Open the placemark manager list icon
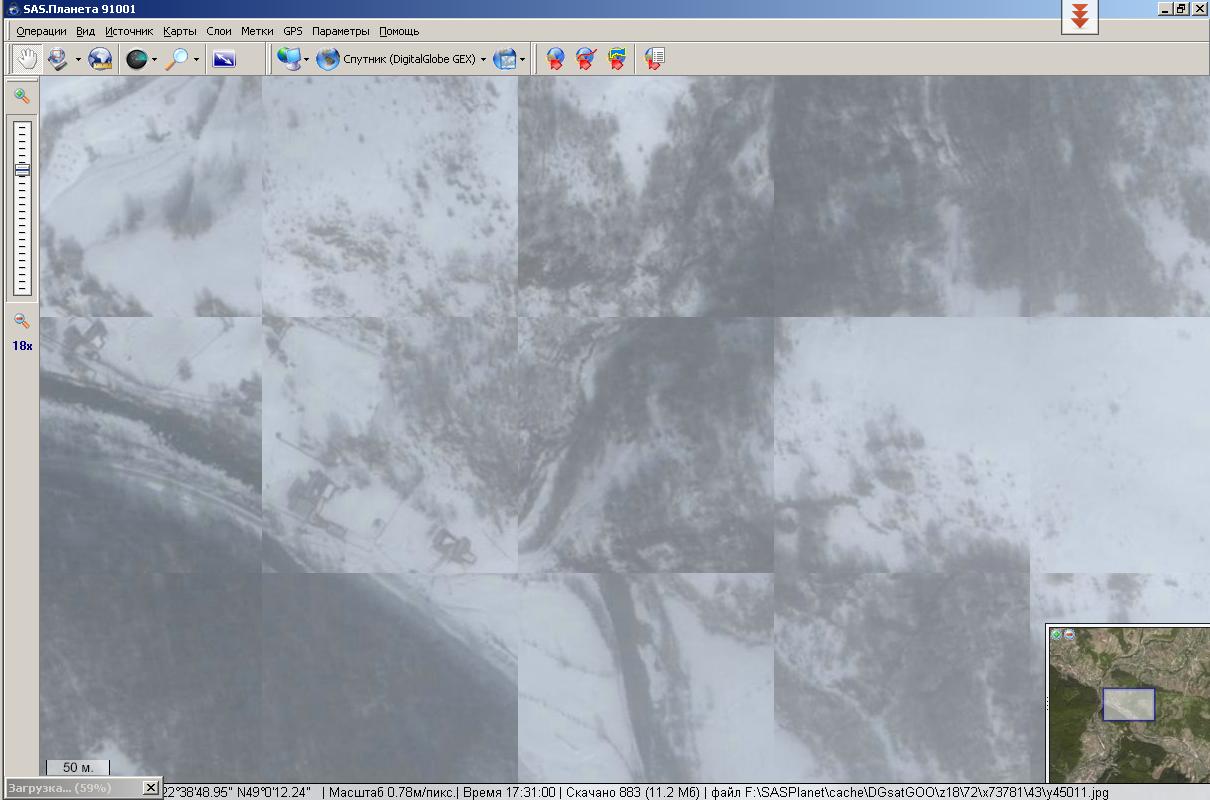The image size is (1210, 800). pyautogui.click(x=654, y=59)
